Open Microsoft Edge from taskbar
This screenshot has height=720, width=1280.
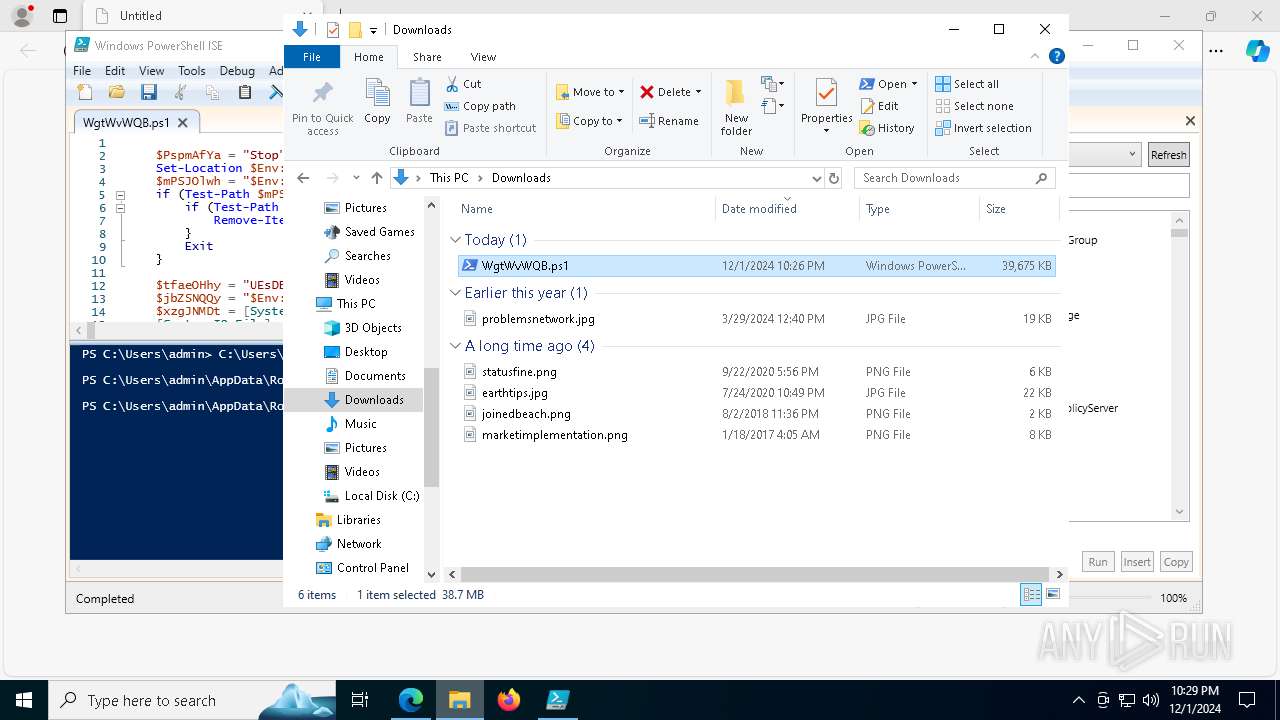point(411,700)
